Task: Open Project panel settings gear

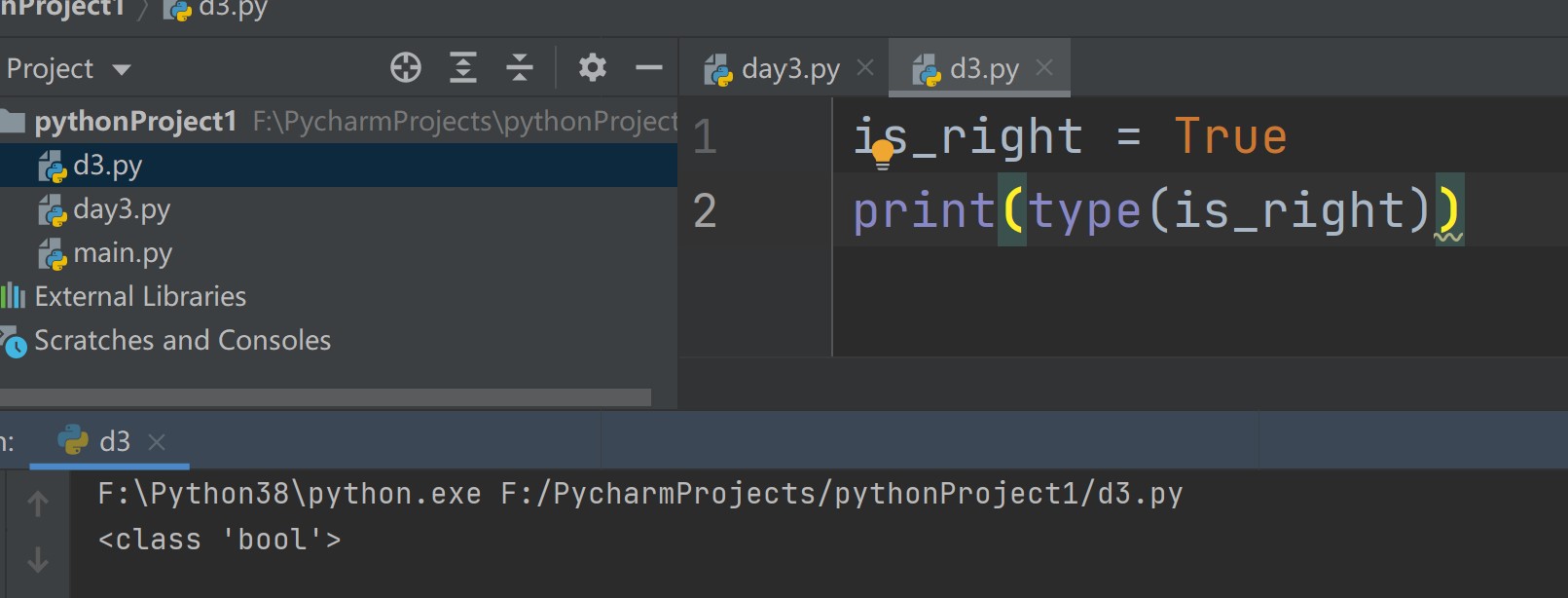Action: click(592, 68)
